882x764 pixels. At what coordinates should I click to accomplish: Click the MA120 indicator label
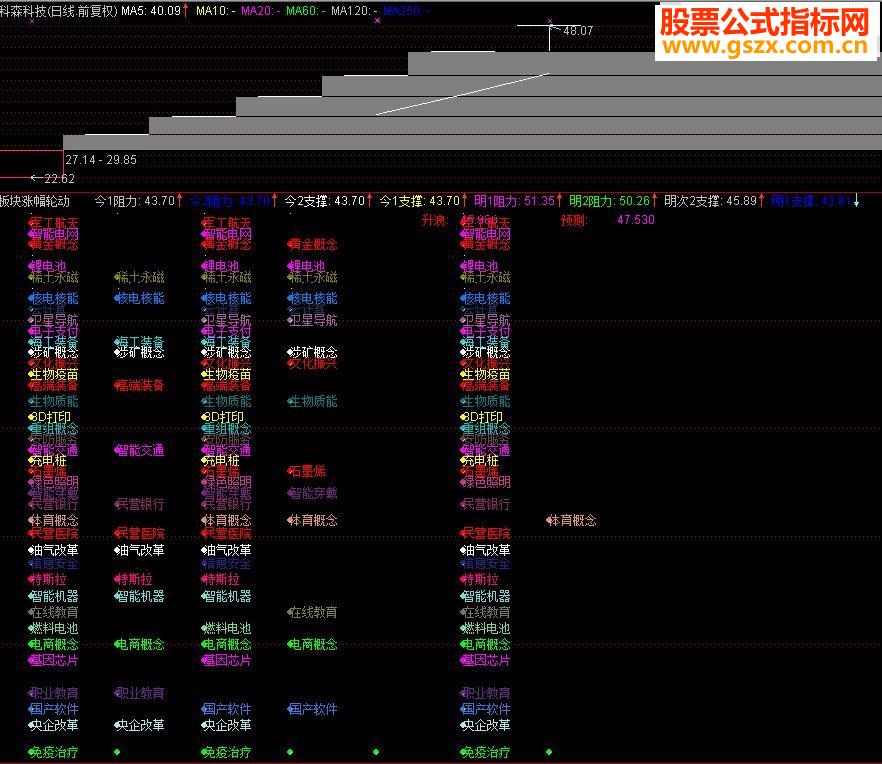tap(354, 11)
